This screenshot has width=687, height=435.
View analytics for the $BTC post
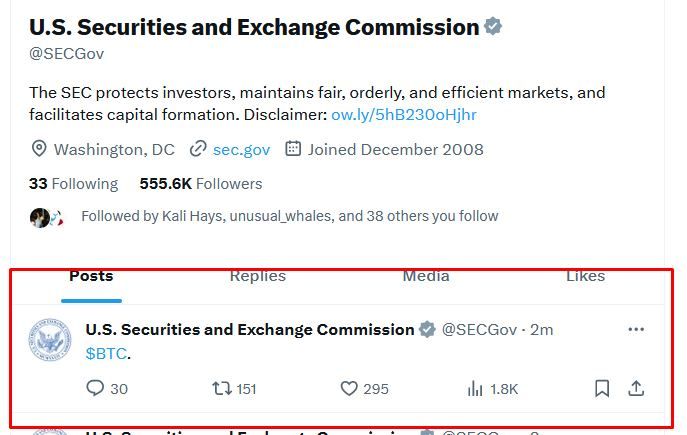[x=476, y=388]
